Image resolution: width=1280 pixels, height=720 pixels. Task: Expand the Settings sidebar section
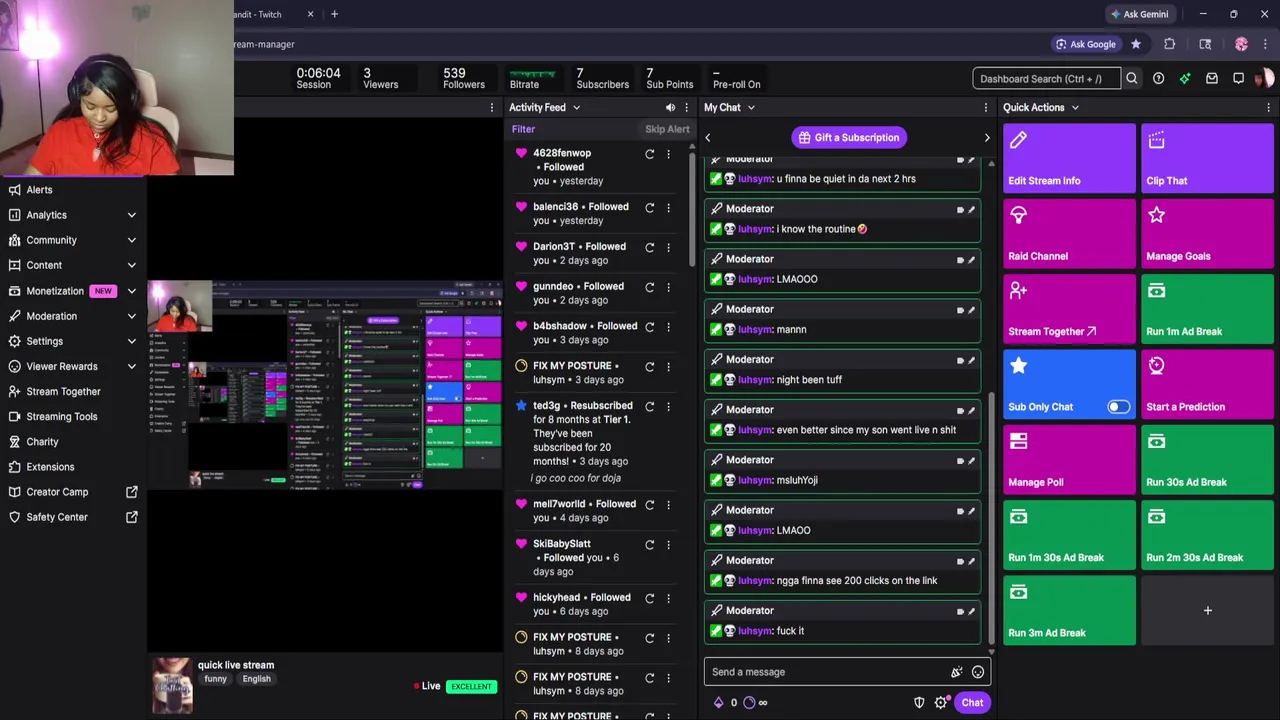click(131, 341)
